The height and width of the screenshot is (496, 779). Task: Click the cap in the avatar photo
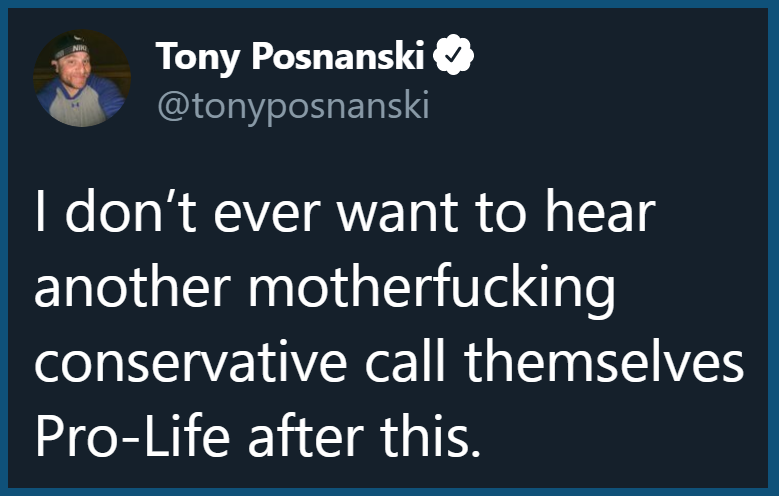coord(72,46)
